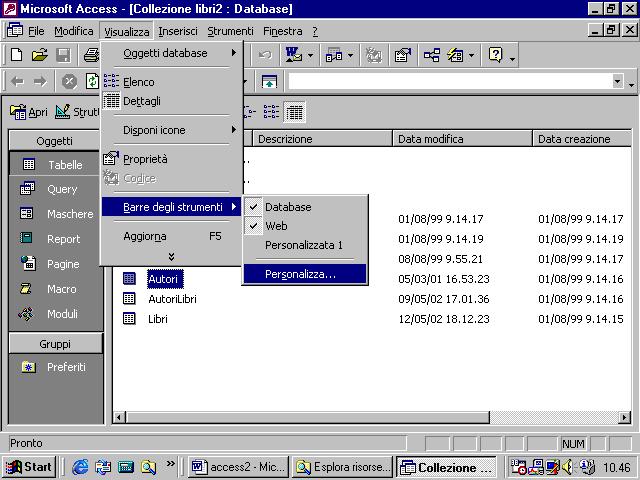
Task: Choose Personalizza... from the submenu
Action: (305, 274)
